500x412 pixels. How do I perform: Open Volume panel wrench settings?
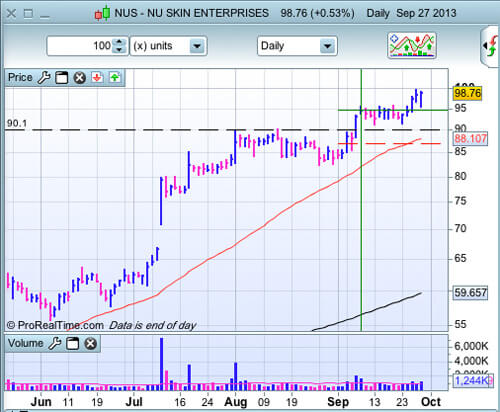55,343
